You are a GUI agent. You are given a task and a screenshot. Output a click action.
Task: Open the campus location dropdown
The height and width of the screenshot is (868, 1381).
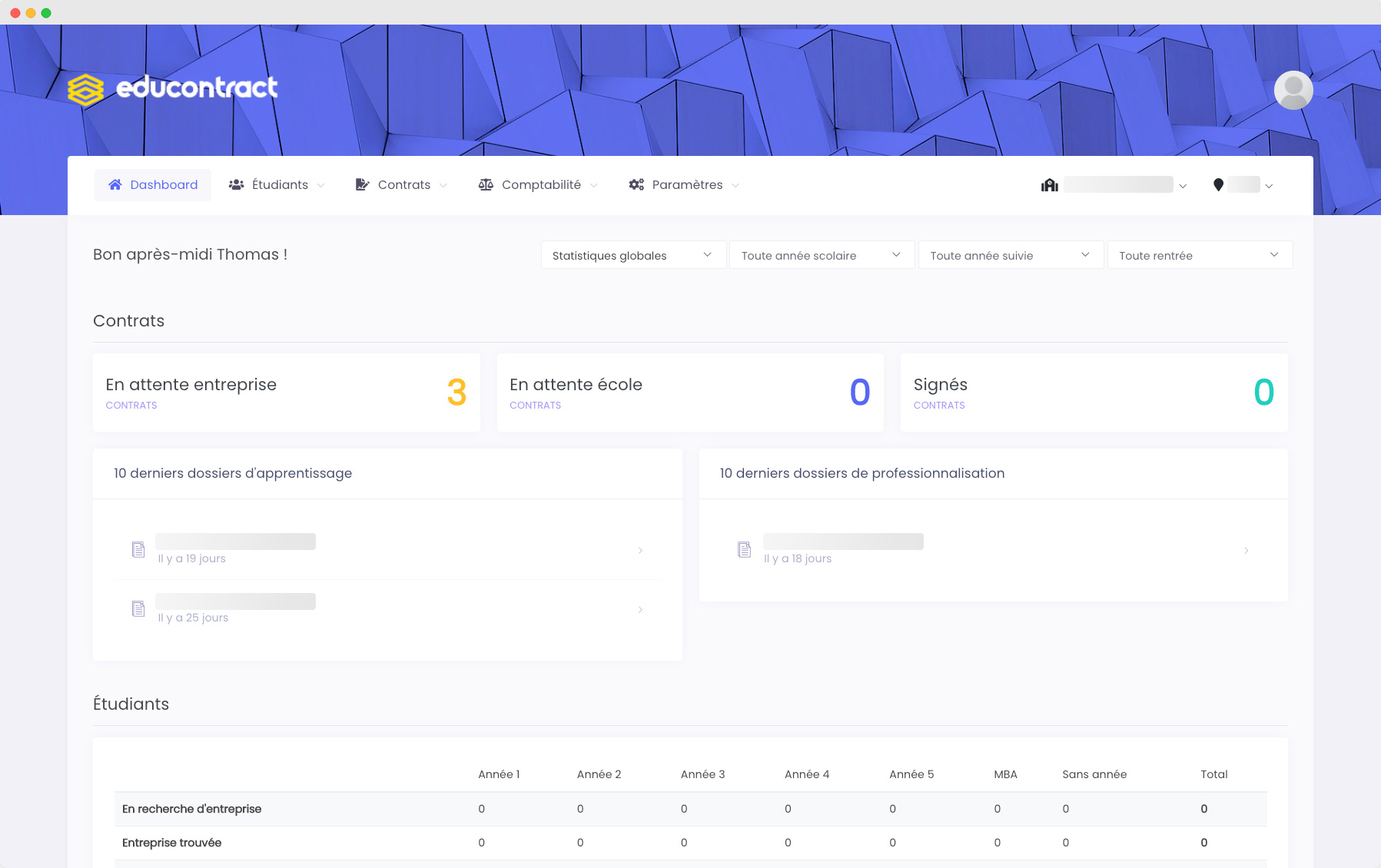[1243, 185]
